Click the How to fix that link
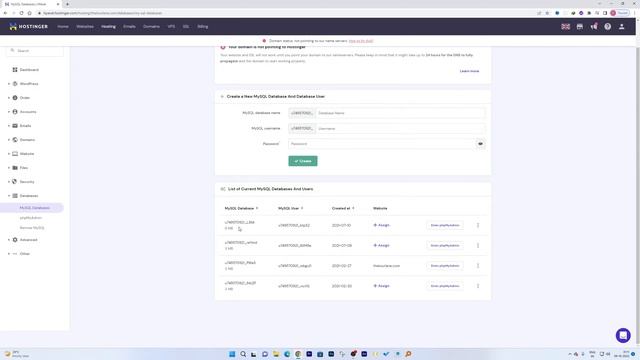The width and height of the screenshot is (640, 360). point(361,41)
